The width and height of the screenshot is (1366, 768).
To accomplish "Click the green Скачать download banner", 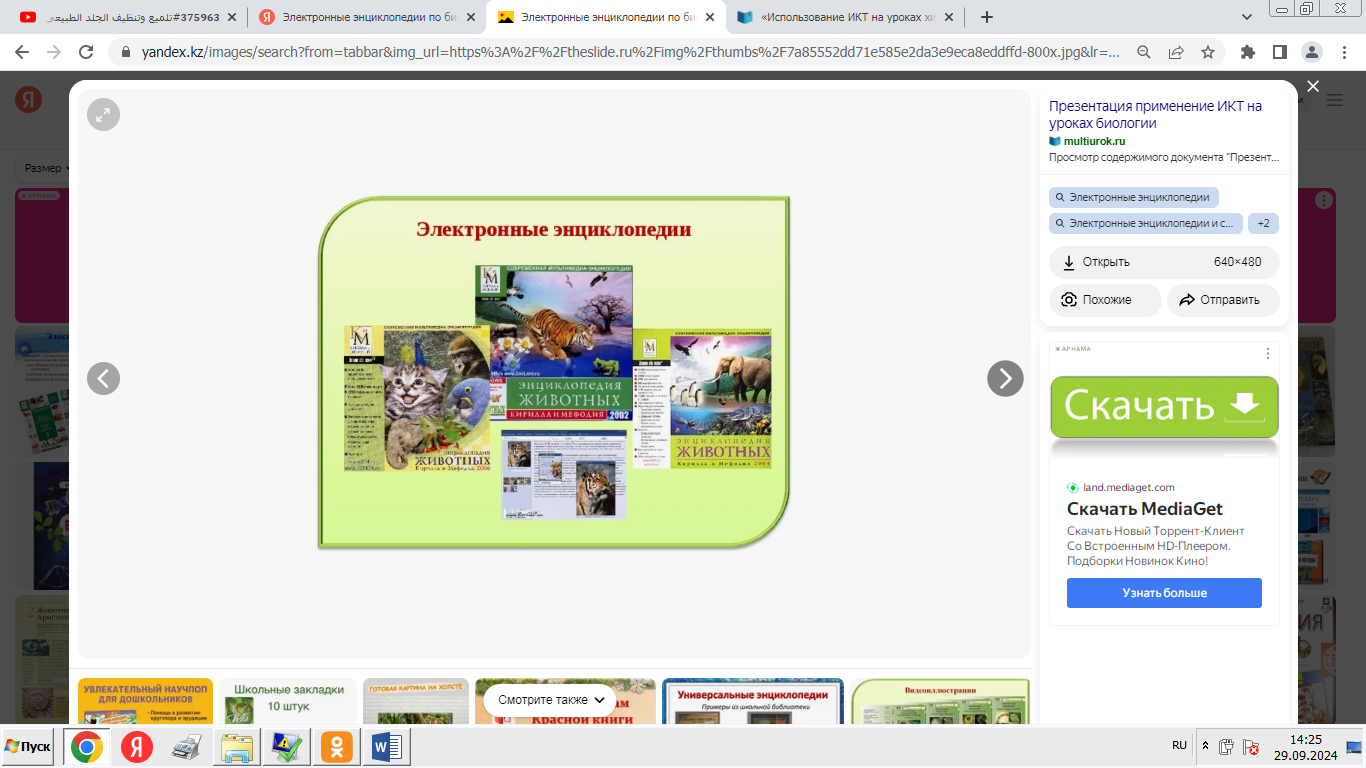I will pyautogui.click(x=1164, y=407).
